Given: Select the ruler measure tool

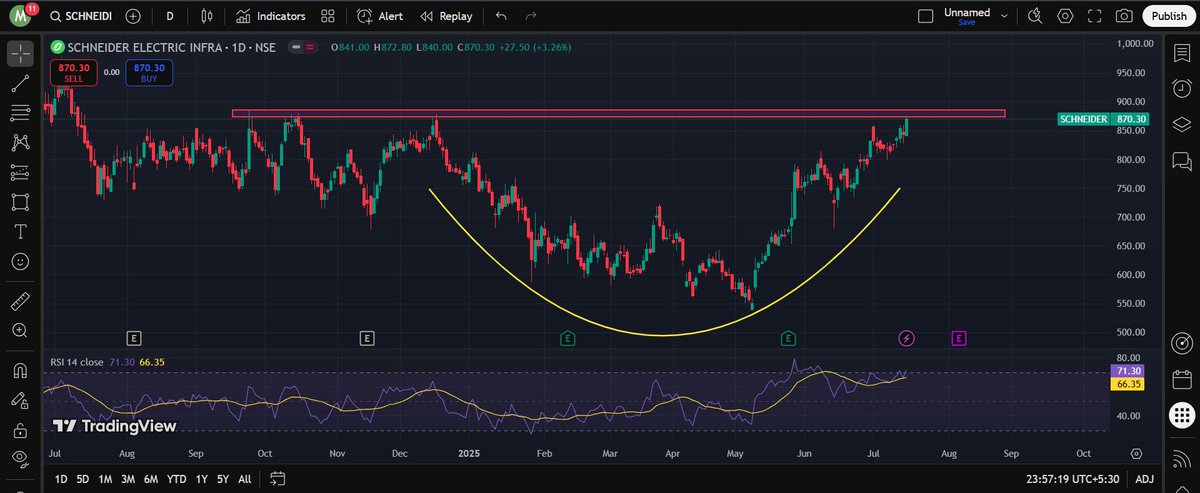Looking at the screenshot, I should click(x=19, y=300).
